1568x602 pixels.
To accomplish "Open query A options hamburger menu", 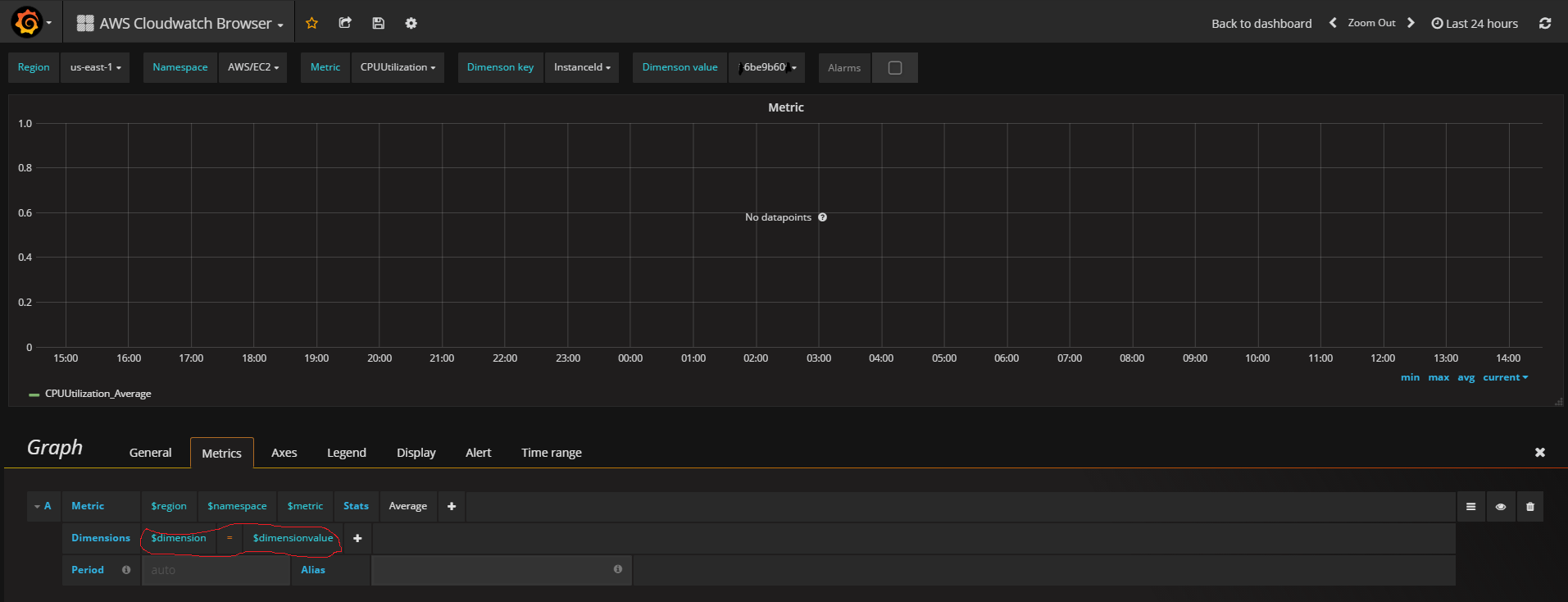I will [1470, 507].
